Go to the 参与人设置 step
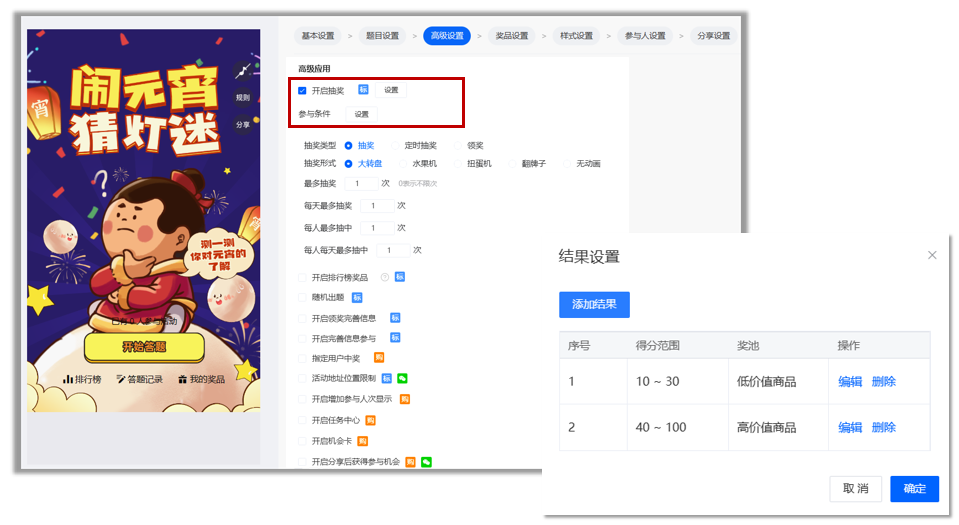Image resolution: width=959 pixels, height=525 pixels. 645,35
